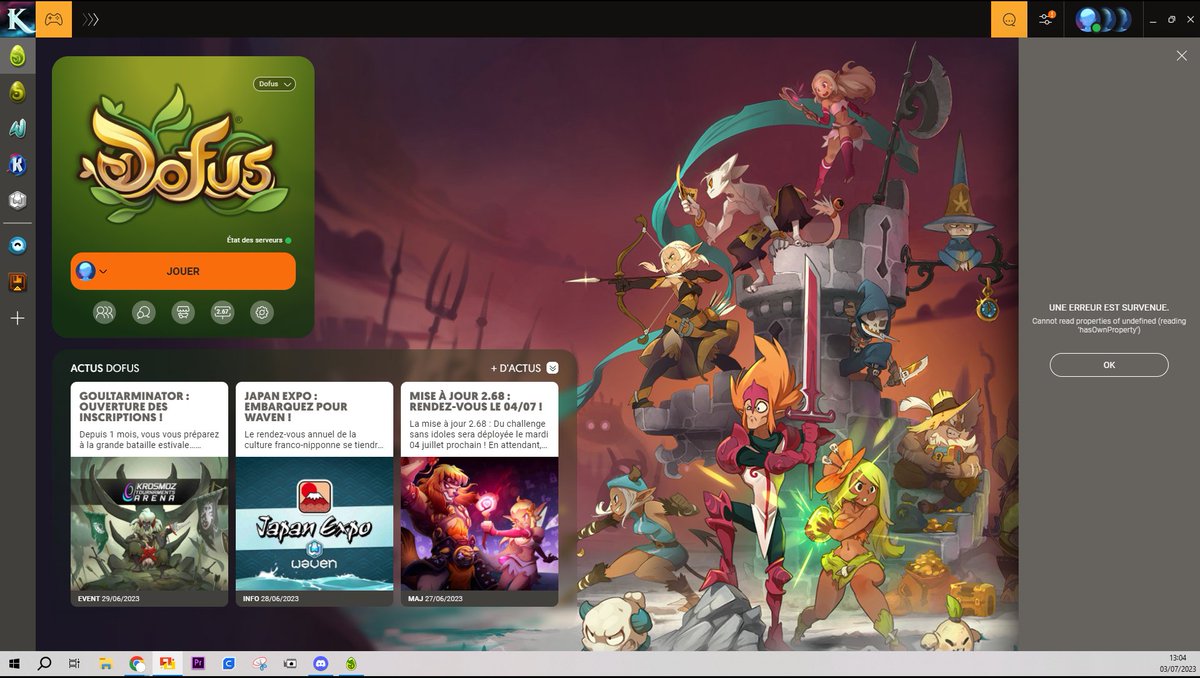Select the second Dofus egg game icon

coord(17,92)
